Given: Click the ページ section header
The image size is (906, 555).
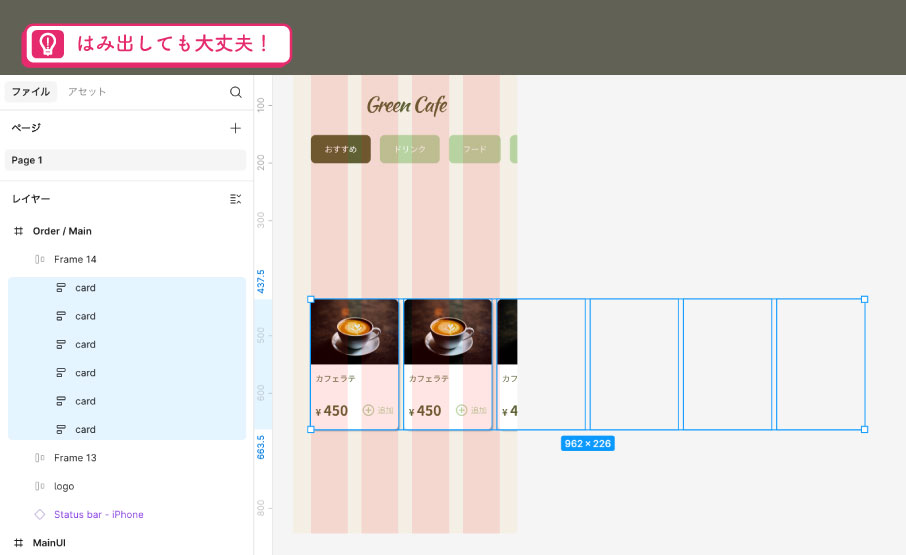Looking at the screenshot, I should (26, 128).
